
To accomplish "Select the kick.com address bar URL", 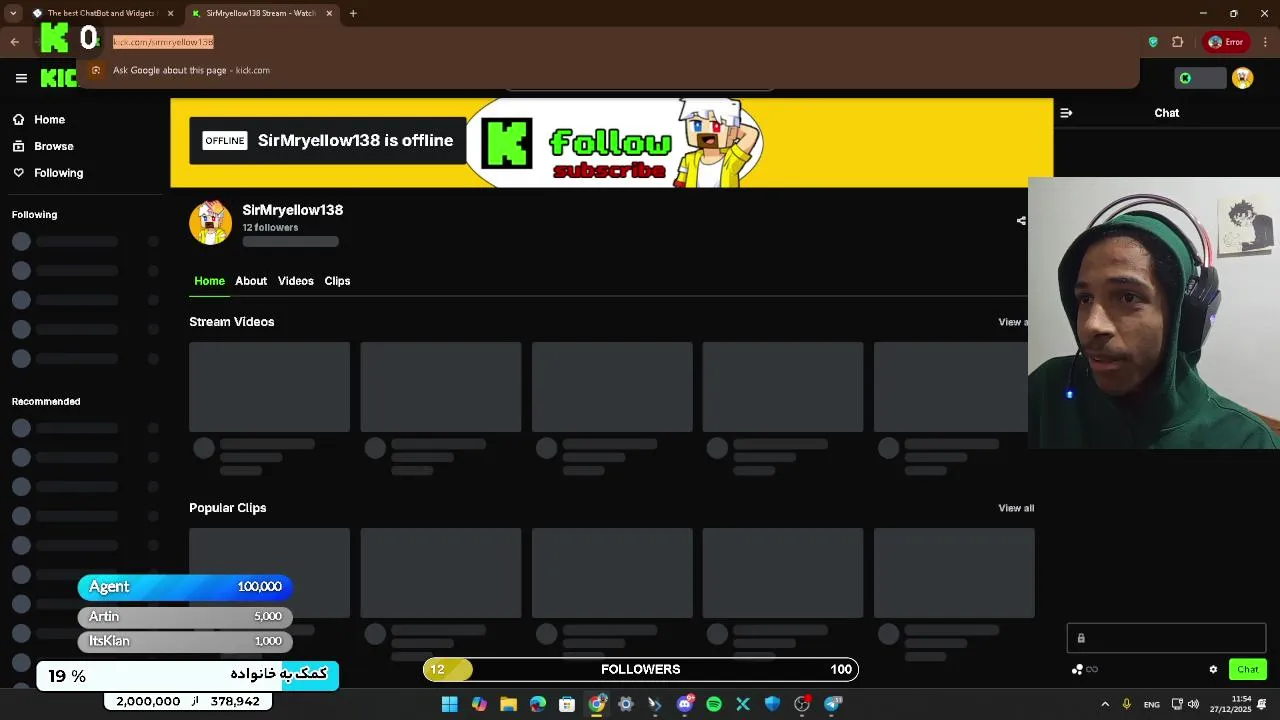I will point(163,42).
